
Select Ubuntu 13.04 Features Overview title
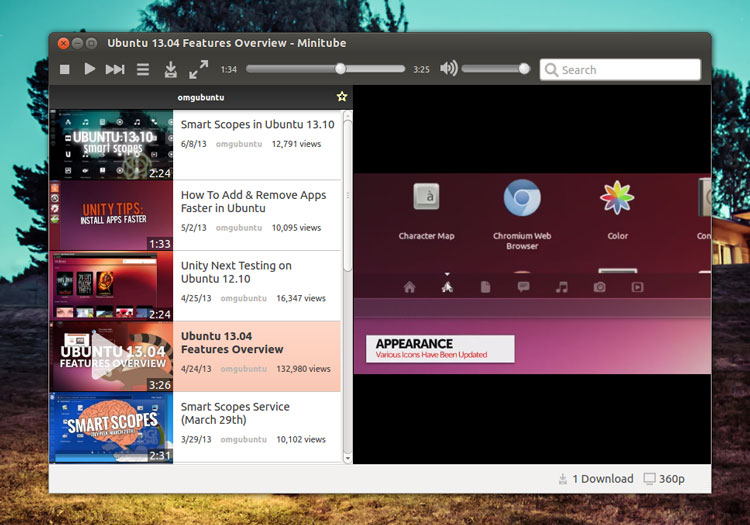tap(232, 342)
